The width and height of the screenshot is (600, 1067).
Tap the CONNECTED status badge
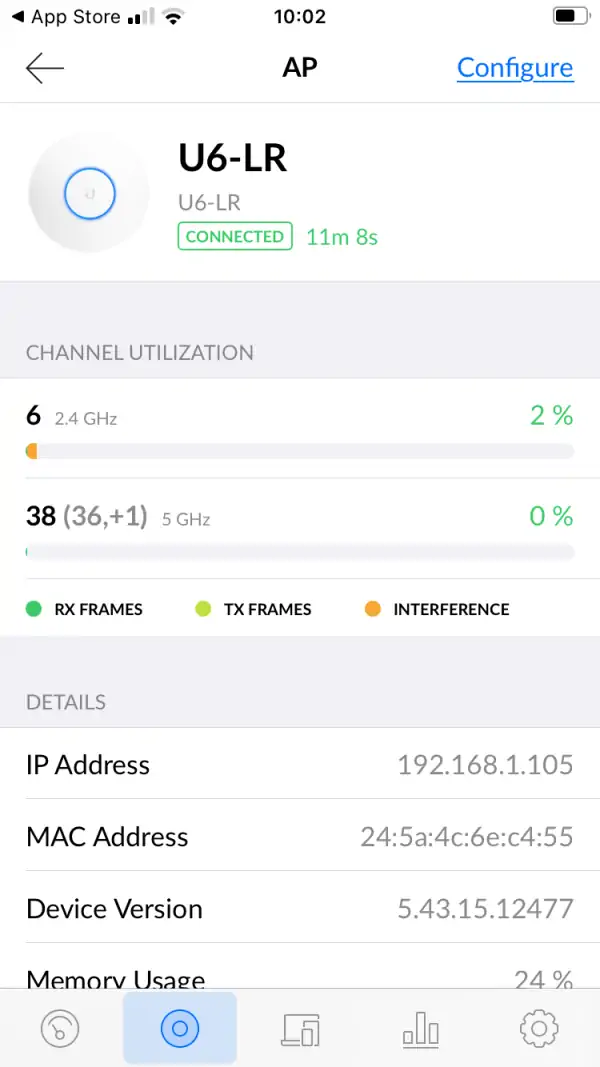pos(235,237)
